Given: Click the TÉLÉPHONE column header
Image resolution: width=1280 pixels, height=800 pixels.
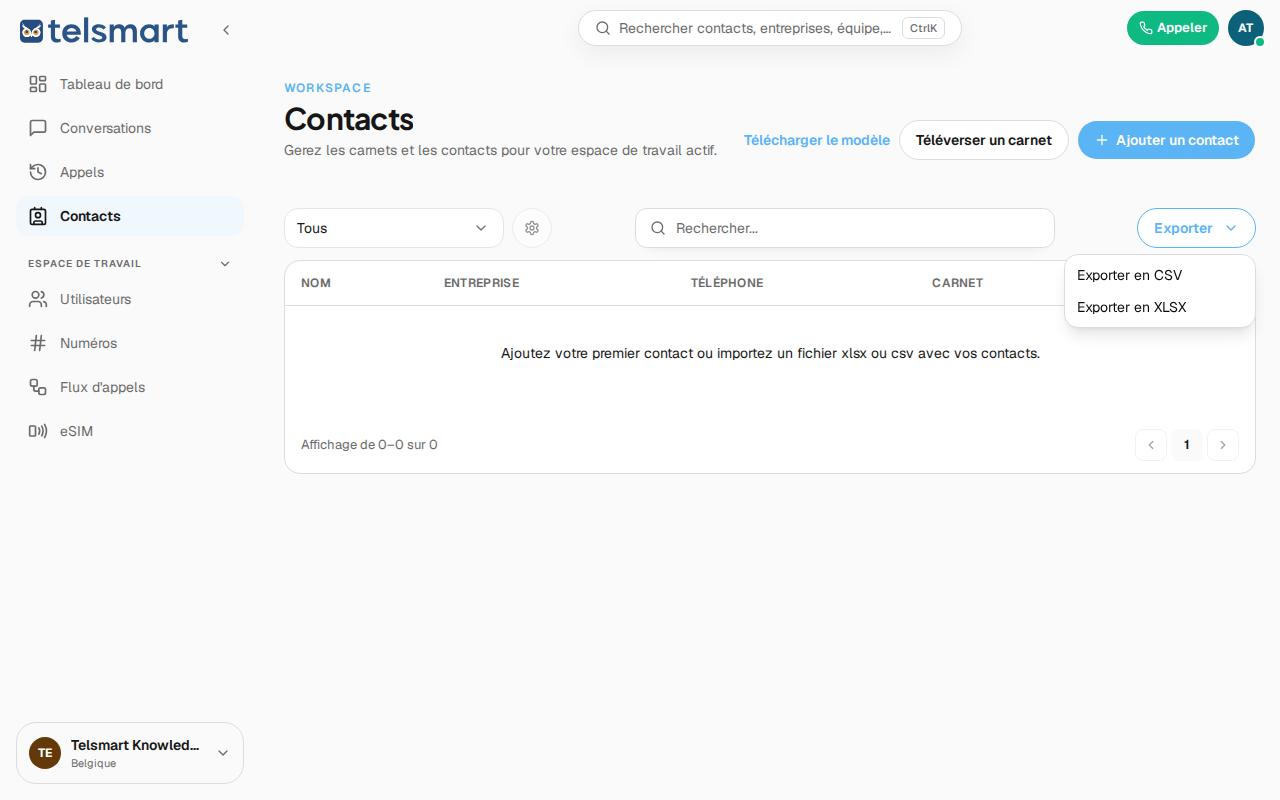Looking at the screenshot, I should 727,283.
